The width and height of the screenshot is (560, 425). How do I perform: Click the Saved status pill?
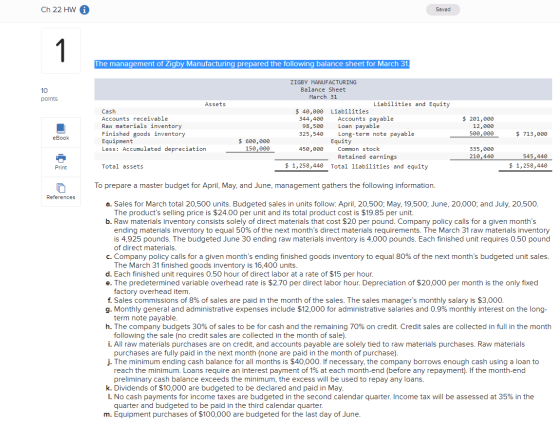click(x=443, y=9)
